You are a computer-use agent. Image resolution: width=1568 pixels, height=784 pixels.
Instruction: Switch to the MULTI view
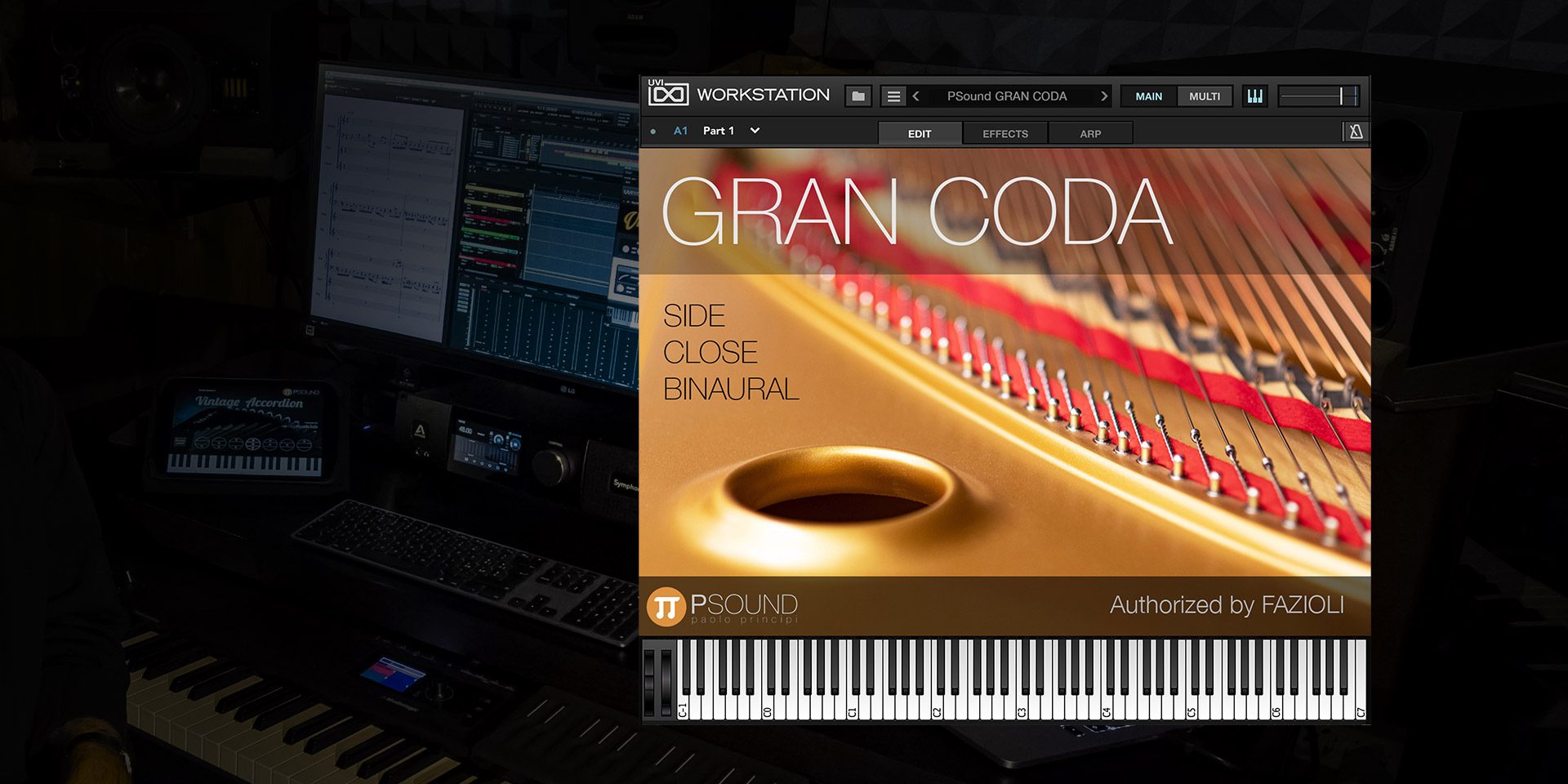1205,96
